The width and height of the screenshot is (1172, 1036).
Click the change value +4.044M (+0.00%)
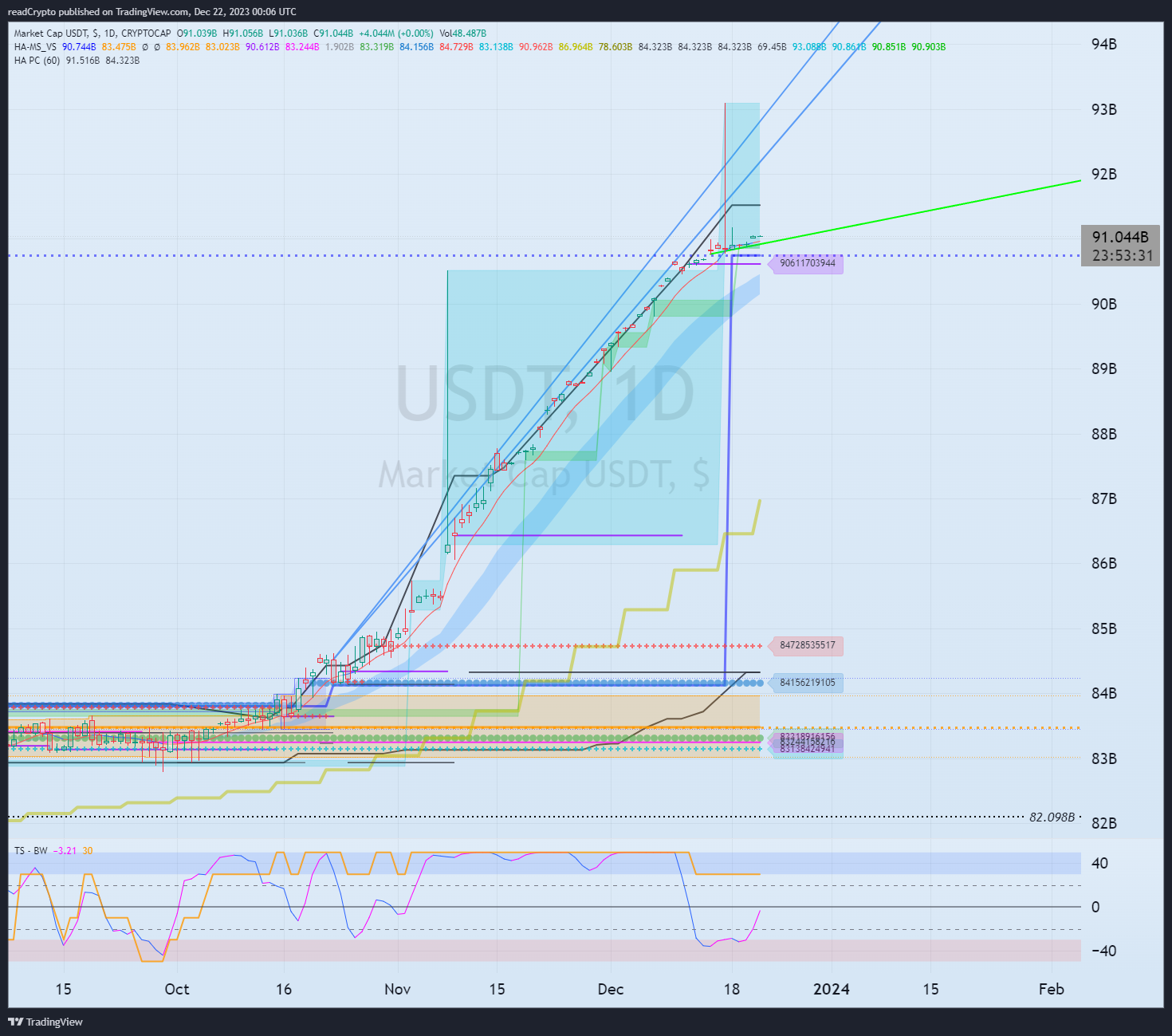coord(396,33)
